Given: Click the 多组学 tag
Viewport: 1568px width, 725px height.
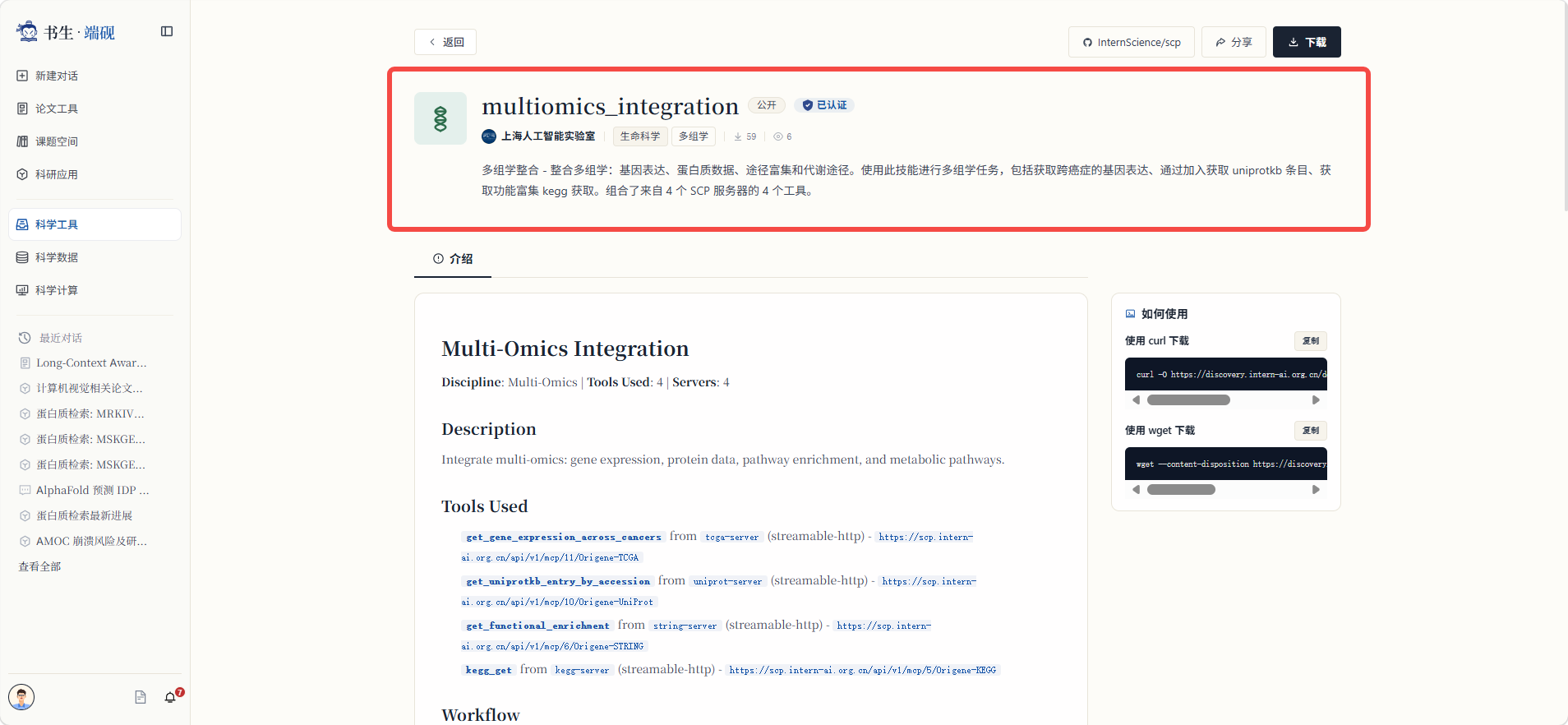Looking at the screenshot, I should pyautogui.click(x=694, y=136).
